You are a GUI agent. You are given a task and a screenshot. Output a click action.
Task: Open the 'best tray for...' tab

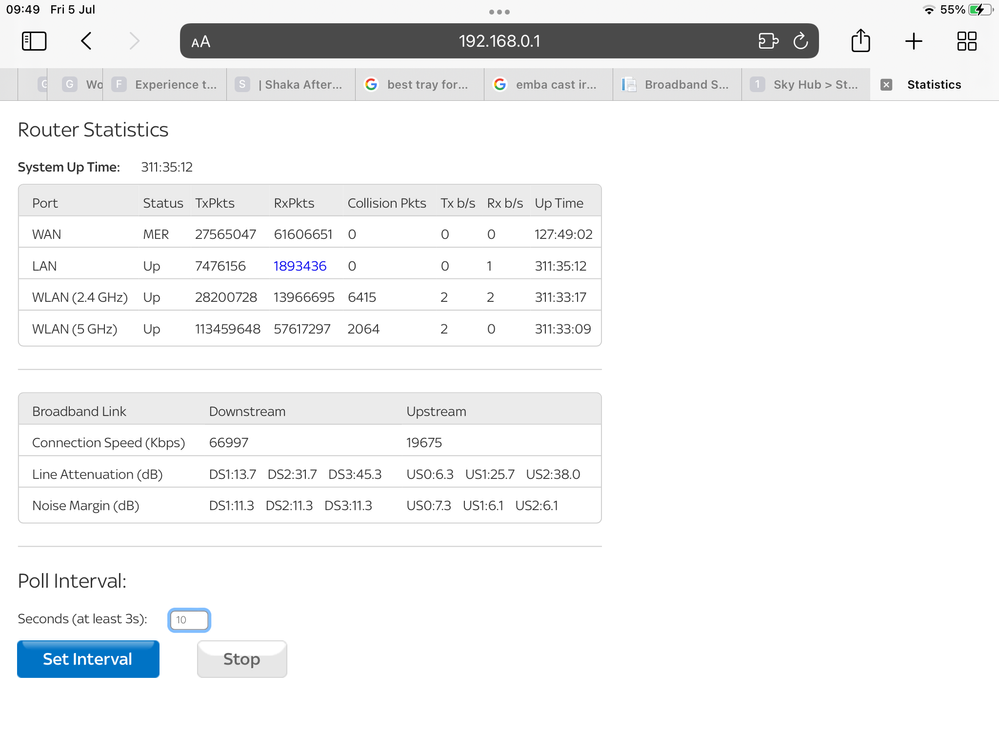[x=418, y=85]
